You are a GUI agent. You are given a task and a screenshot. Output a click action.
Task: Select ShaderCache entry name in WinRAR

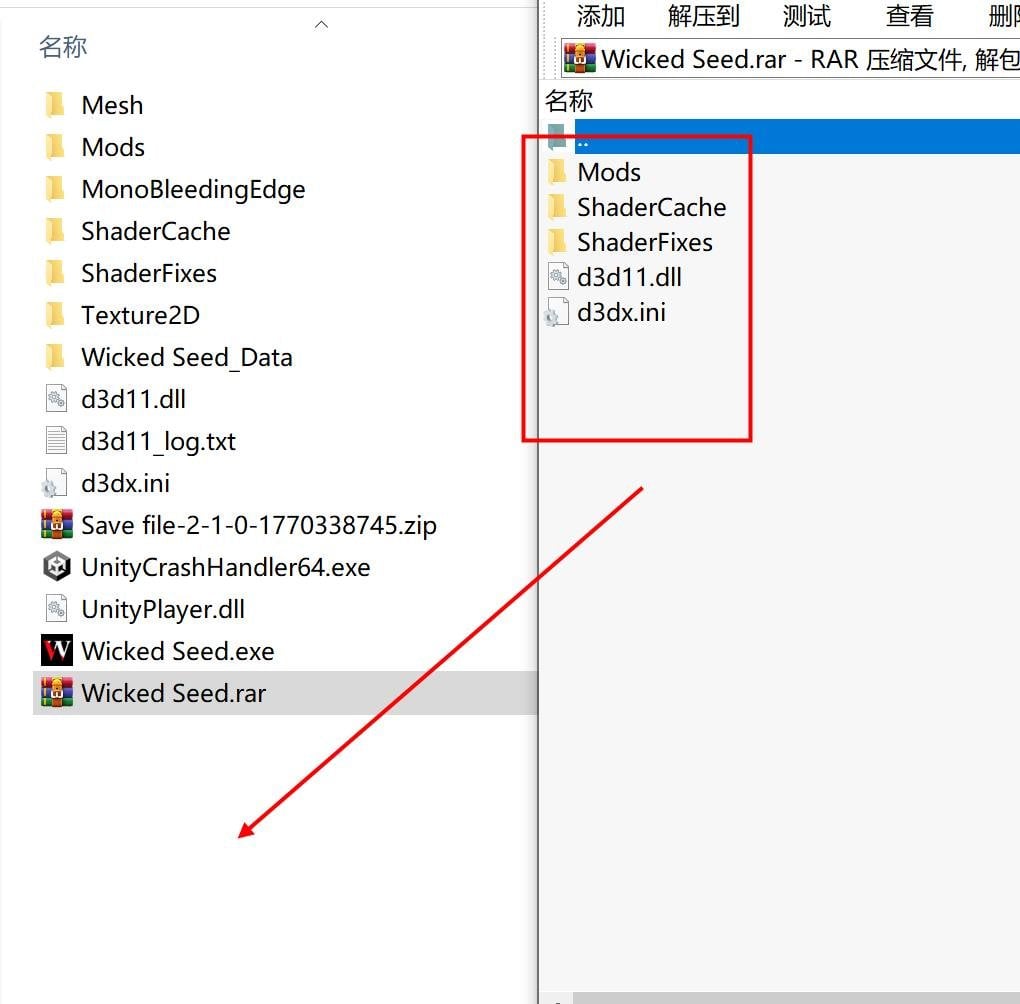coord(652,207)
